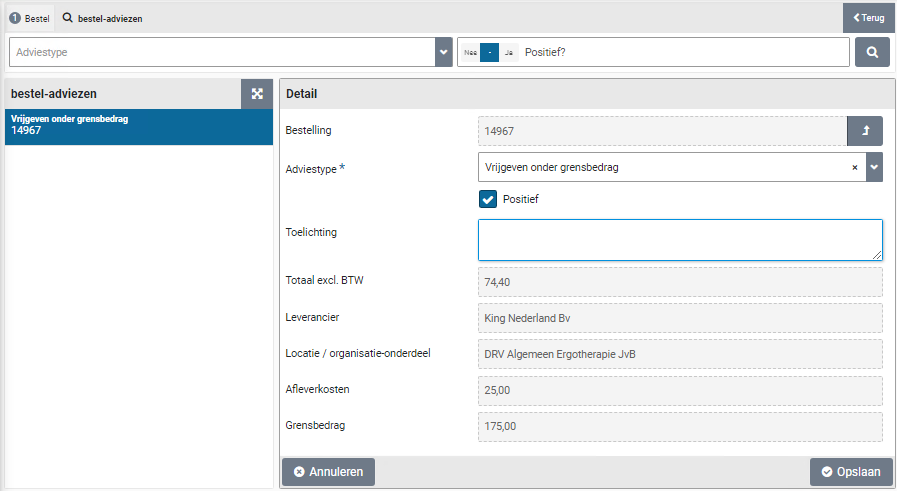
Task: Set Positief filter to Ja
Action: [509, 52]
